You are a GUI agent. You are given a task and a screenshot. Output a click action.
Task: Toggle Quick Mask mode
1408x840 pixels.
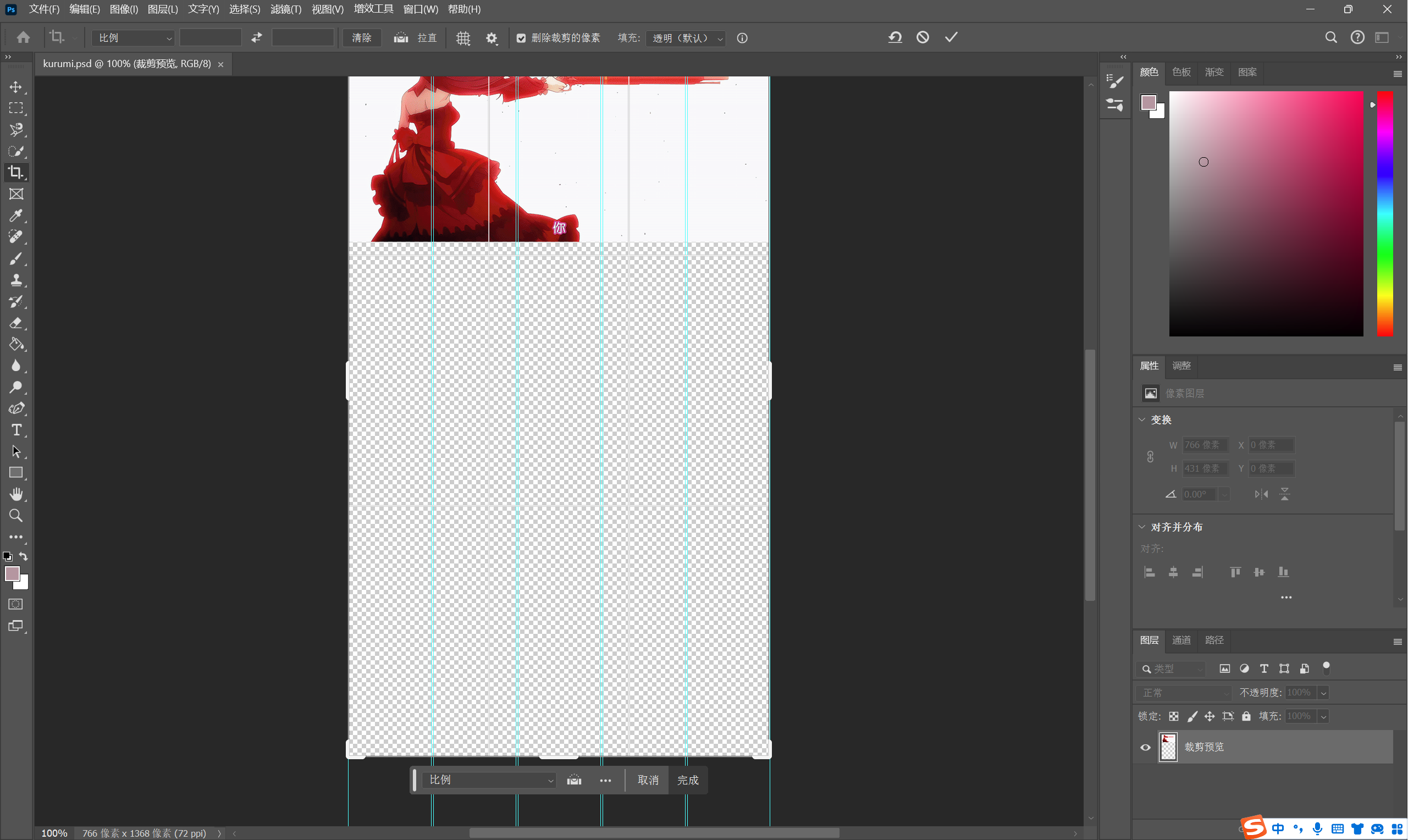[x=16, y=605]
